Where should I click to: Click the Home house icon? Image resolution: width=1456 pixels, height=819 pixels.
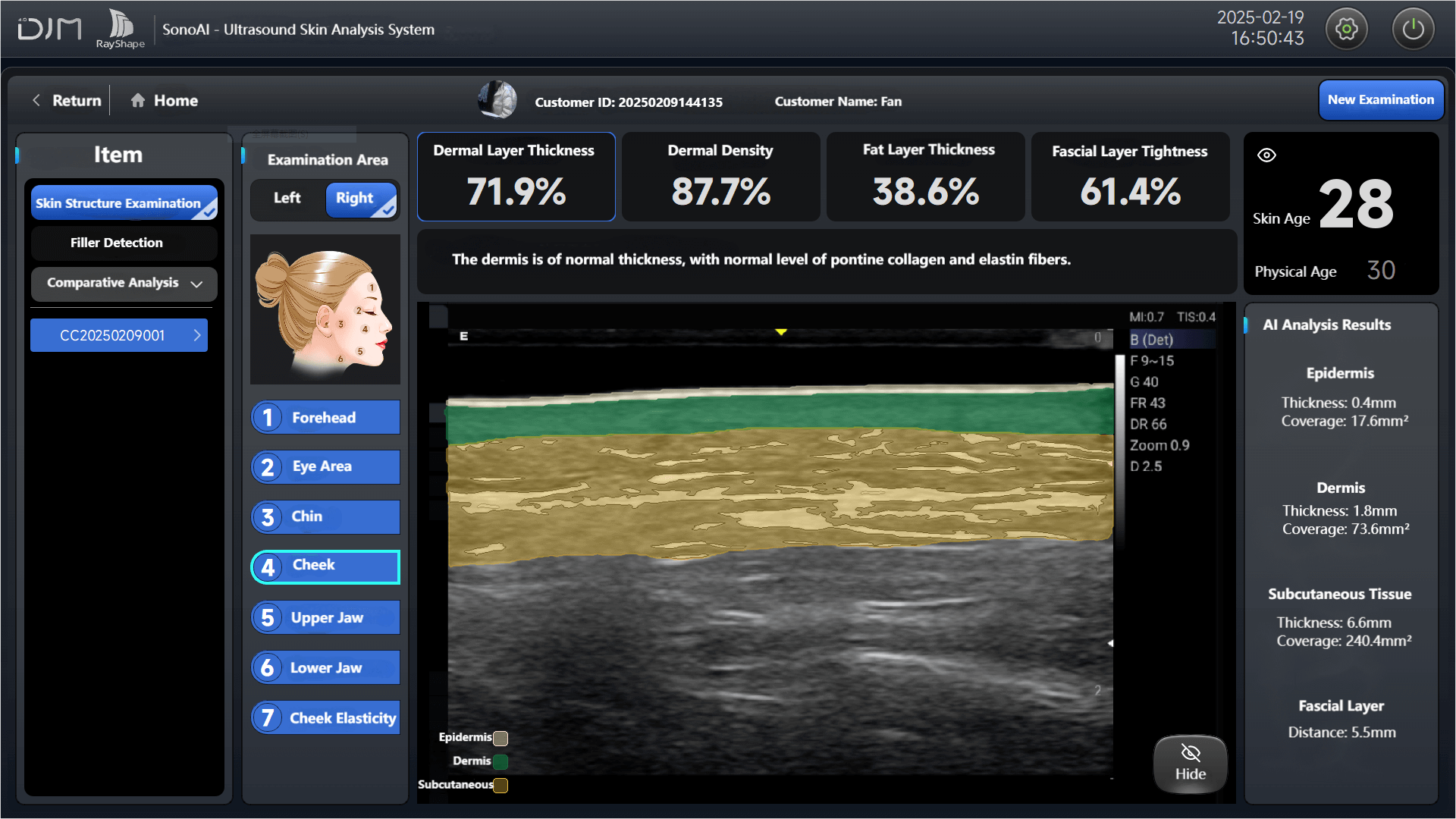(137, 100)
